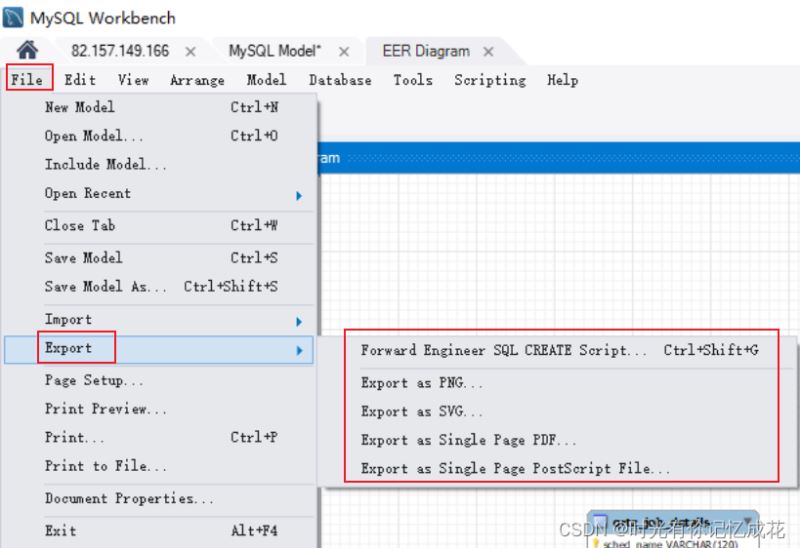Choose Export as Single Page PostScript File...
The image size is (800, 548).
(x=559, y=468)
